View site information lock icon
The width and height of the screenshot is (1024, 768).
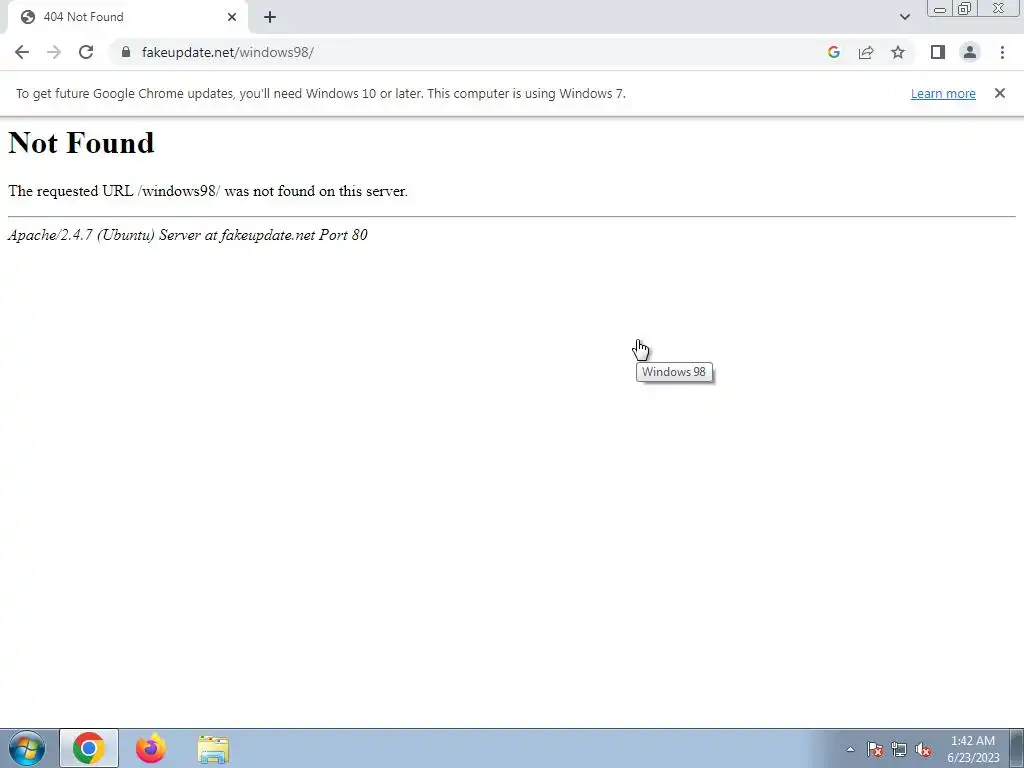click(x=126, y=52)
